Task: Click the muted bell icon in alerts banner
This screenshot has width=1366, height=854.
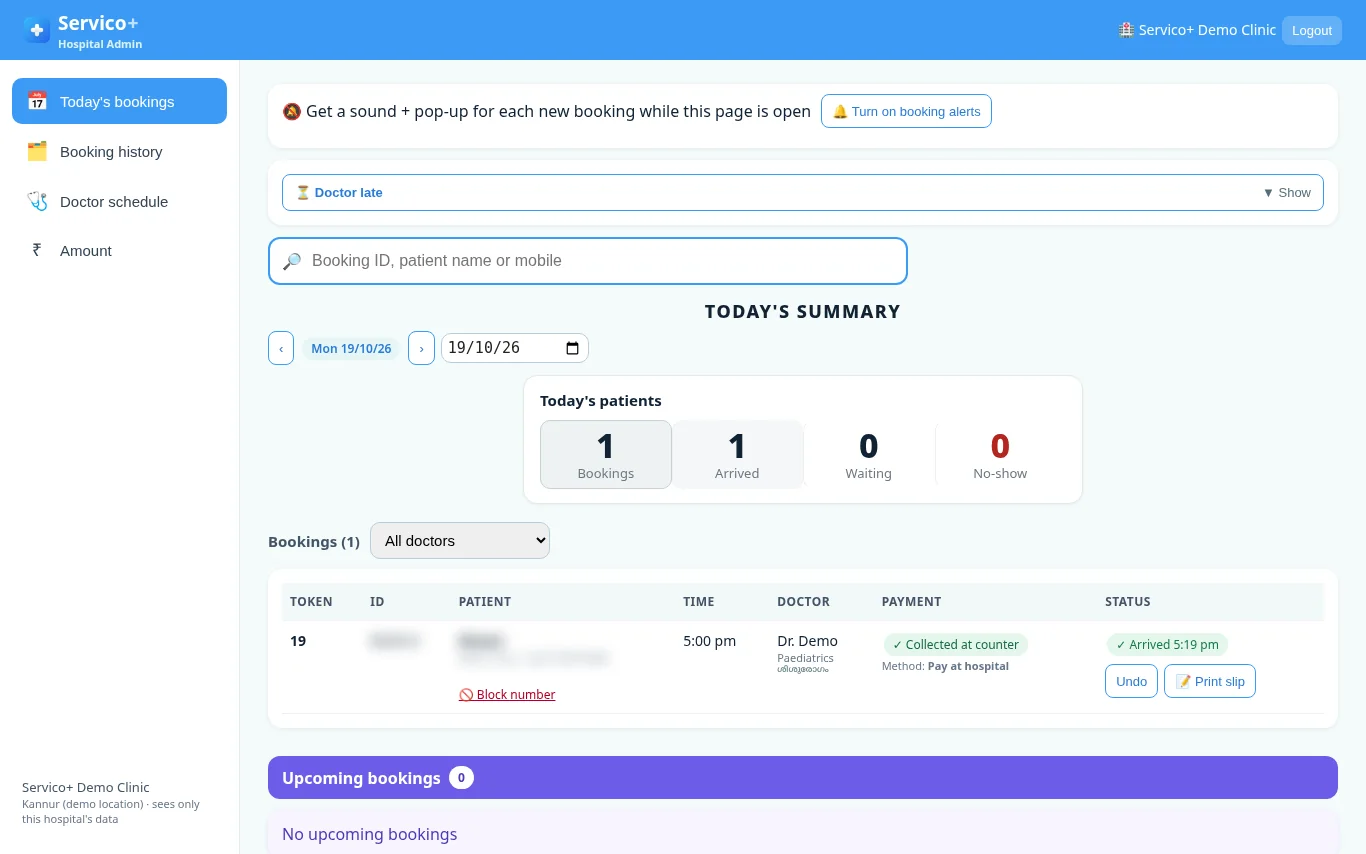Action: point(292,111)
